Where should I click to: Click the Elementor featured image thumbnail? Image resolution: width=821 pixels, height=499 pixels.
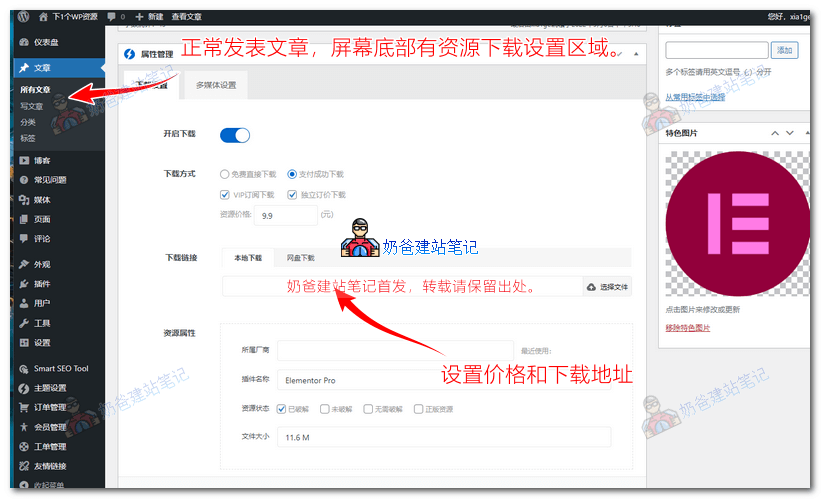point(737,224)
